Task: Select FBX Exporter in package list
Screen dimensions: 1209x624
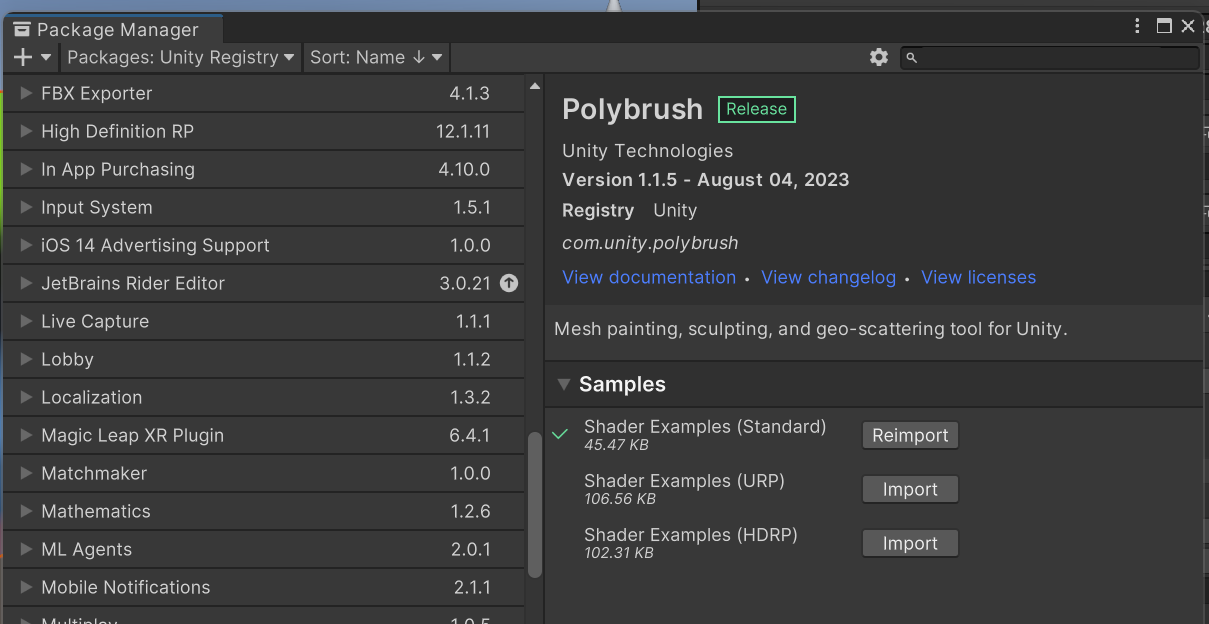Action: (x=264, y=93)
